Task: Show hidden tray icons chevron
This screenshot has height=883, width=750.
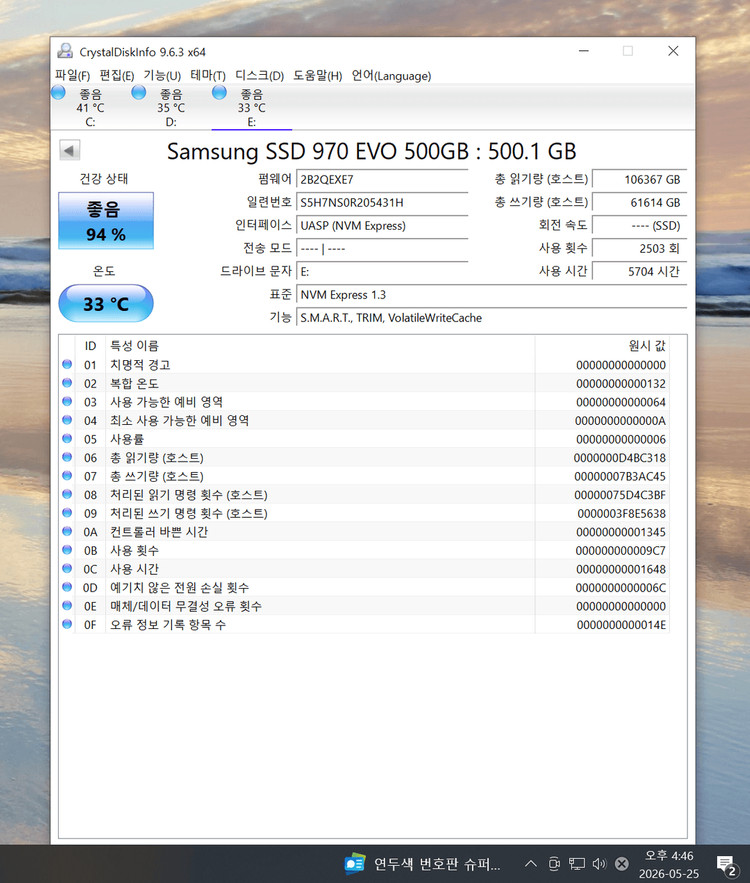Action: (x=530, y=863)
